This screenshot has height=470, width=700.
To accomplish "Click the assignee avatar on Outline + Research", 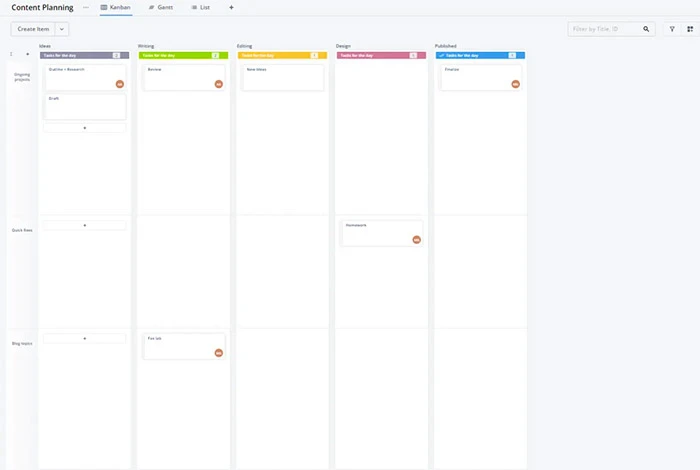I will (x=120, y=84).
